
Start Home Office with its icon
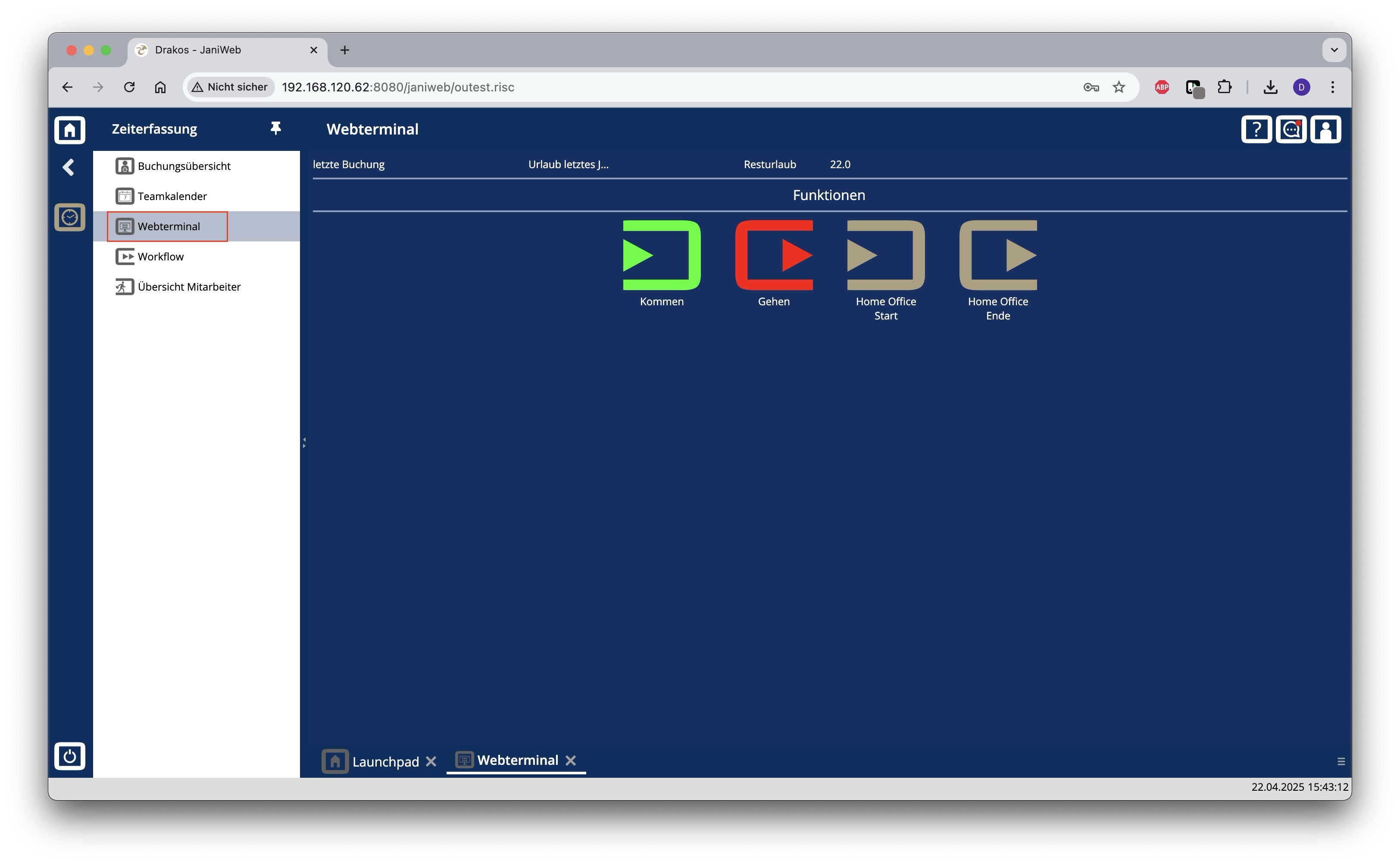(x=885, y=255)
